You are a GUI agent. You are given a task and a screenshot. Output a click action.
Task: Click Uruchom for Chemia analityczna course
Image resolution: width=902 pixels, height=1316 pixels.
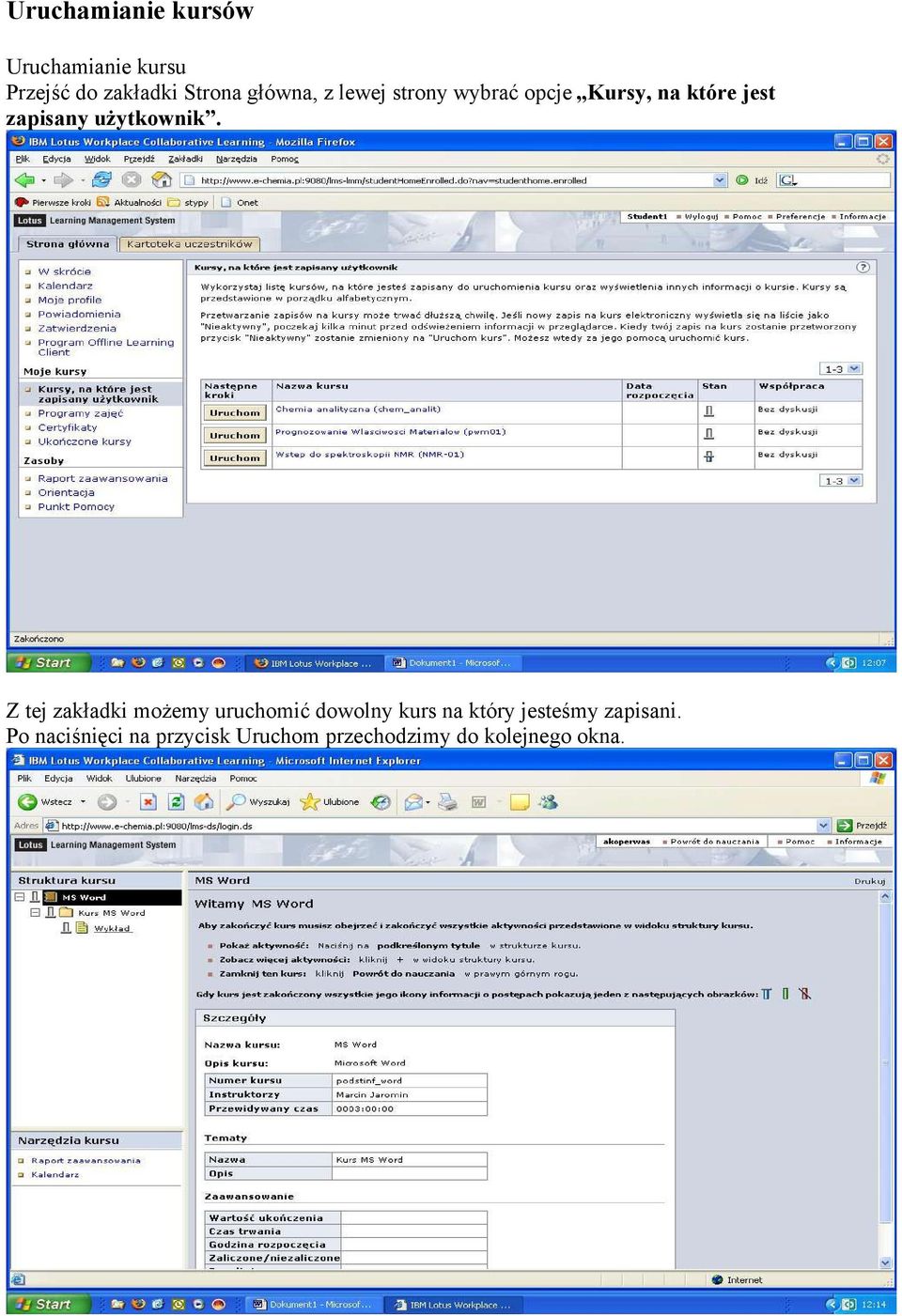pyautogui.click(x=234, y=413)
